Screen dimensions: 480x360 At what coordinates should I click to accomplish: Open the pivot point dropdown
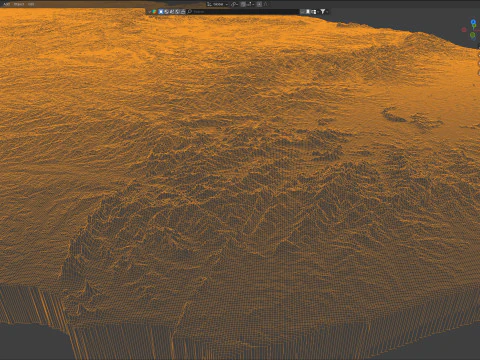[x=234, y=4]
